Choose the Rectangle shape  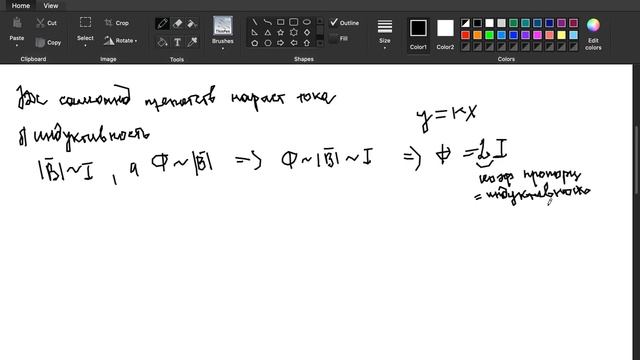click(280, 22)
